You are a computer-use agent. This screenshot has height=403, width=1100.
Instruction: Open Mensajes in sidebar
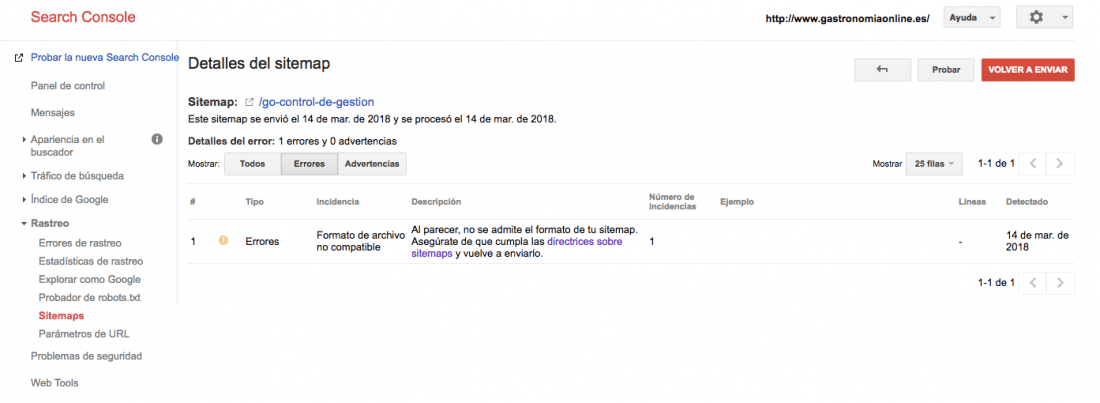53,112
